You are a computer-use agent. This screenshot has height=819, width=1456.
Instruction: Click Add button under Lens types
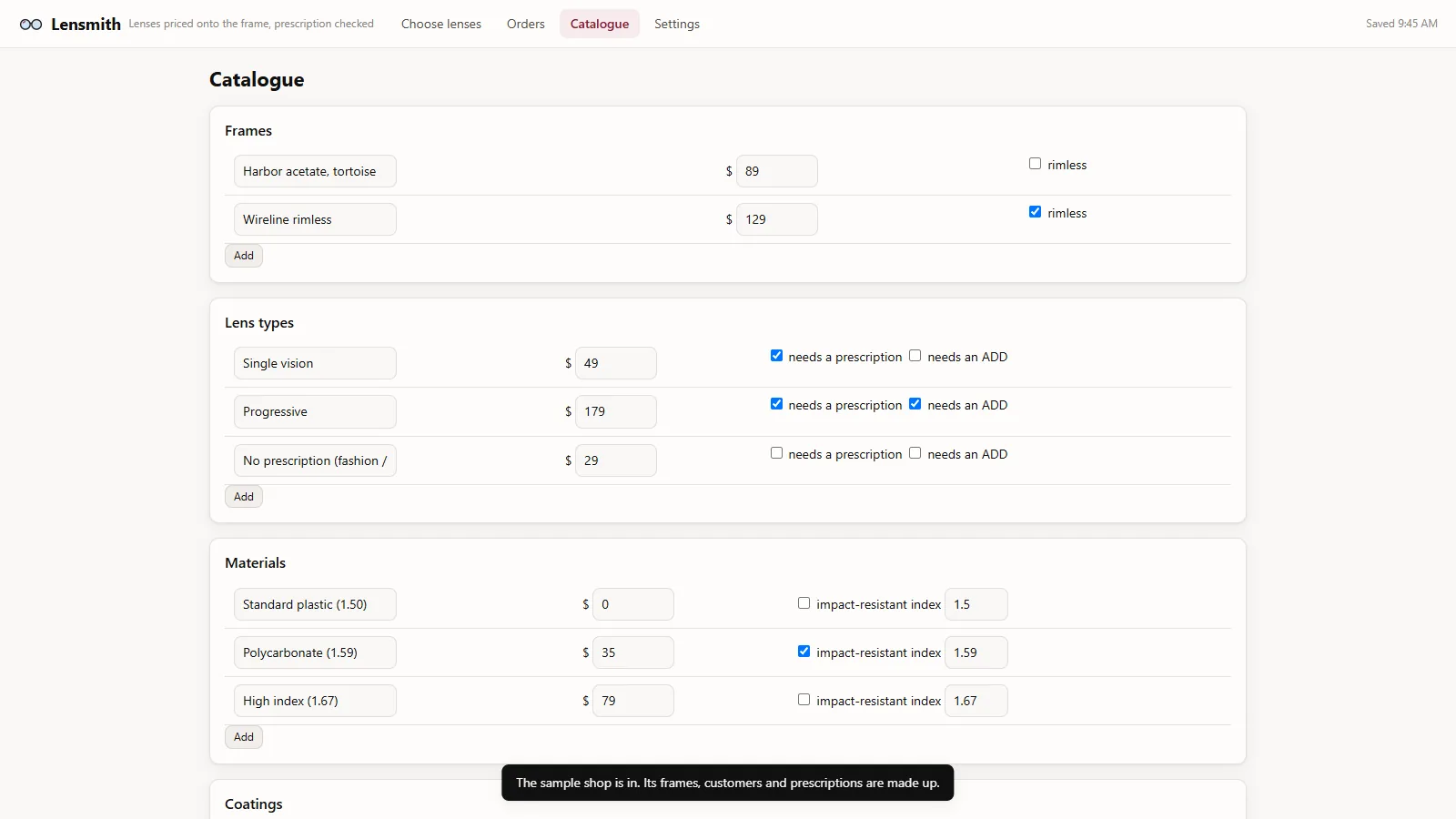(244, 497)
